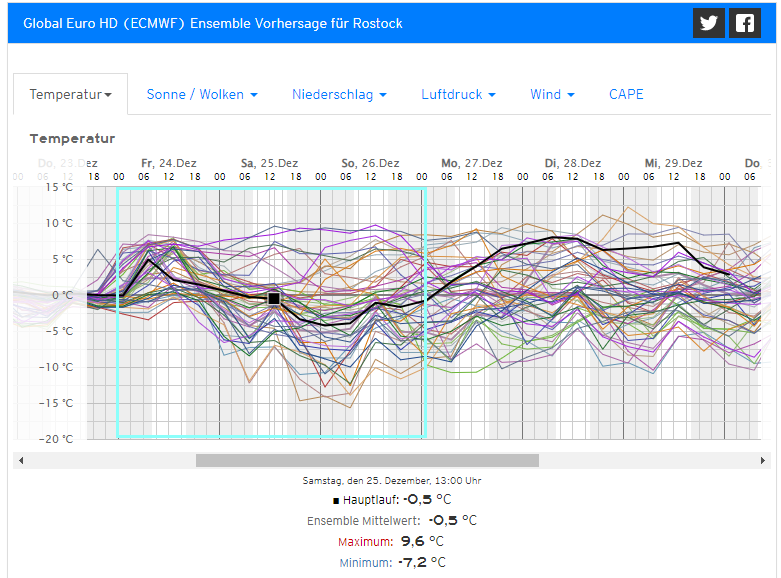
Task: Expand the Luftdruck dropdown menu
Action: pyautogui.click(x=458, y=94)
